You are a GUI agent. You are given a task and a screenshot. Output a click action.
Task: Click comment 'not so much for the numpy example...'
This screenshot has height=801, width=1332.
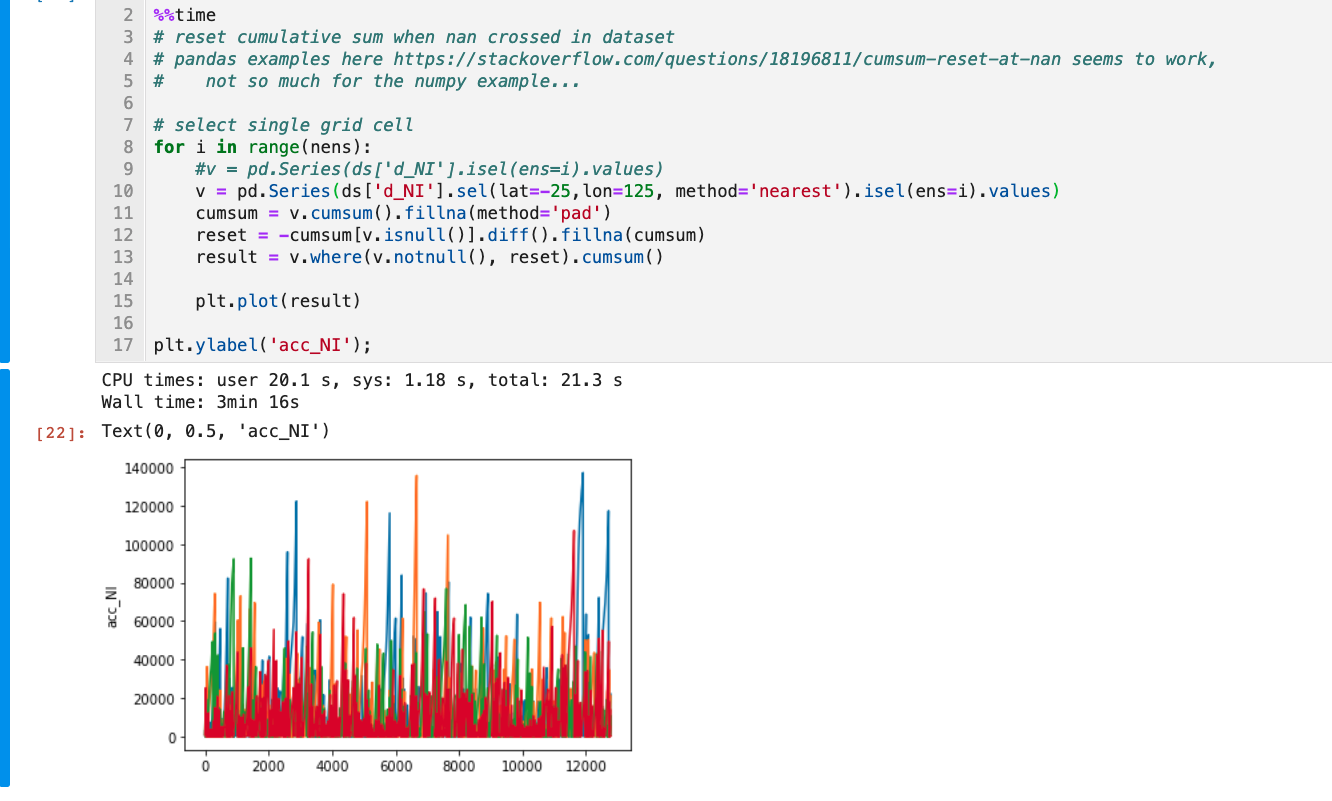pos(393,81)
